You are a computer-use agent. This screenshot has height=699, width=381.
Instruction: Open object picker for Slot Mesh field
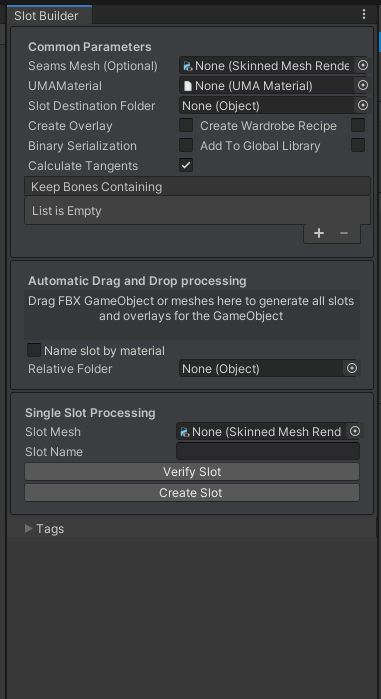(x=355, y=431)
